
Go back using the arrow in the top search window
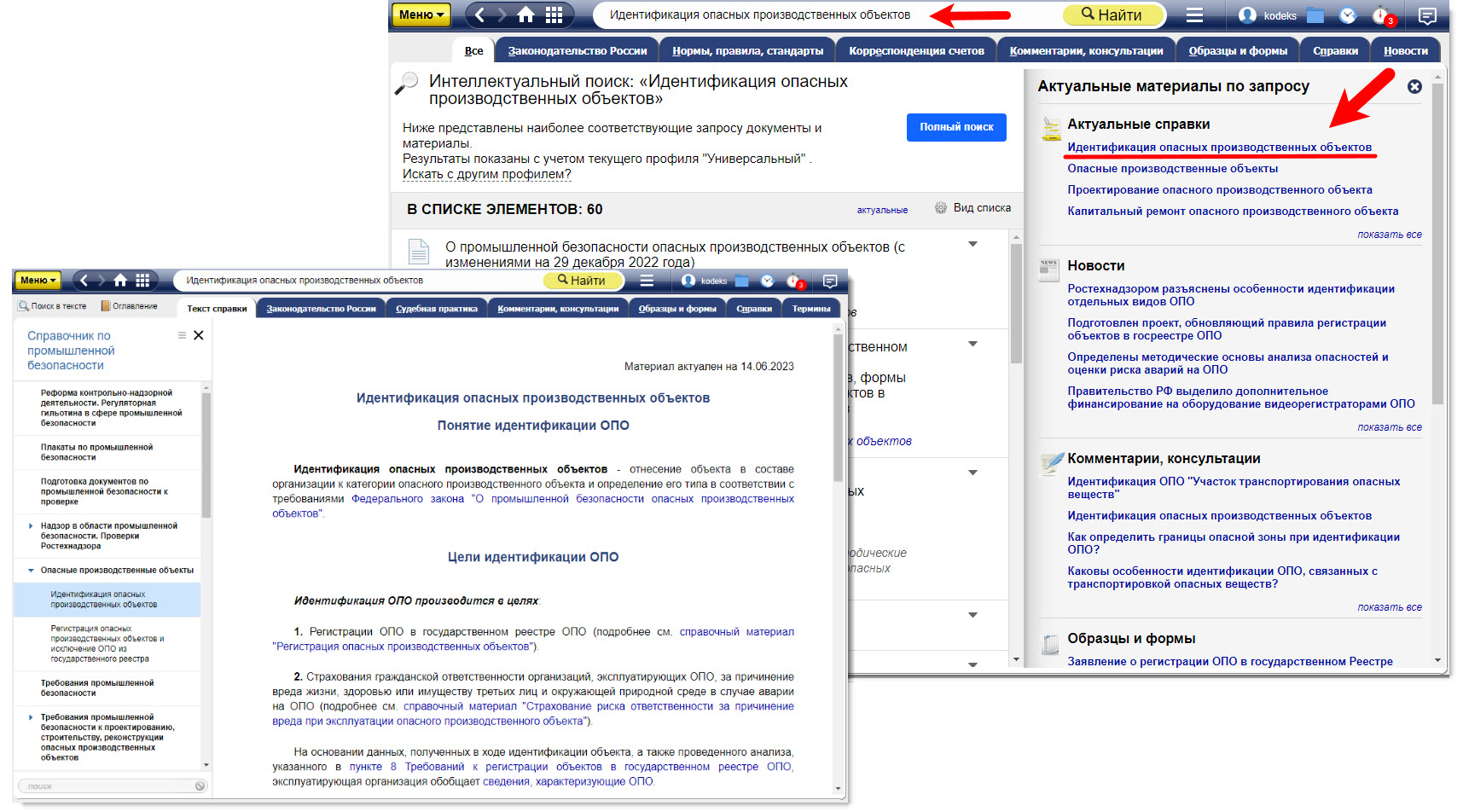tap(479, 14)
